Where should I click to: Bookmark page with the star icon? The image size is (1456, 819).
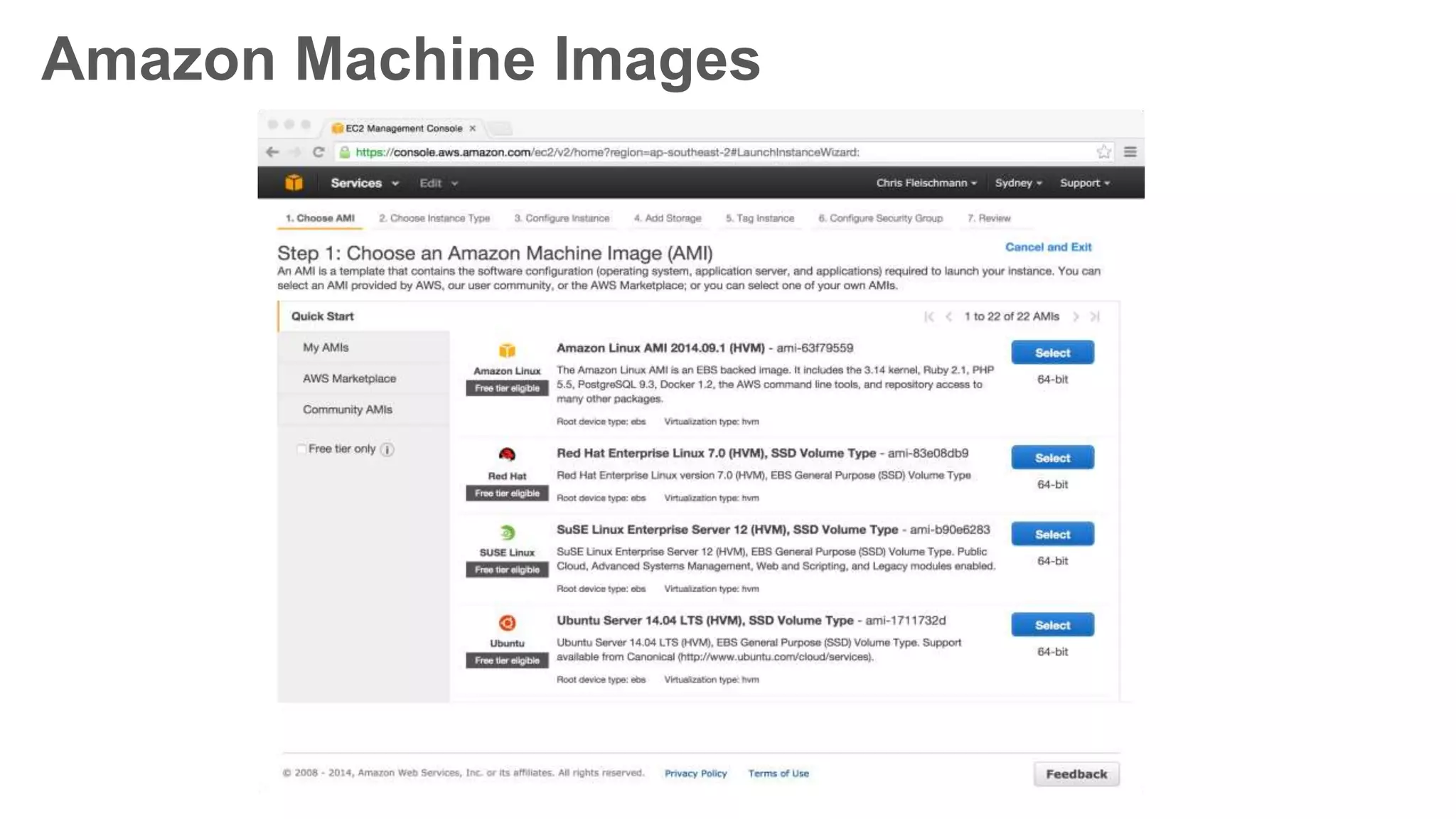1103,151
